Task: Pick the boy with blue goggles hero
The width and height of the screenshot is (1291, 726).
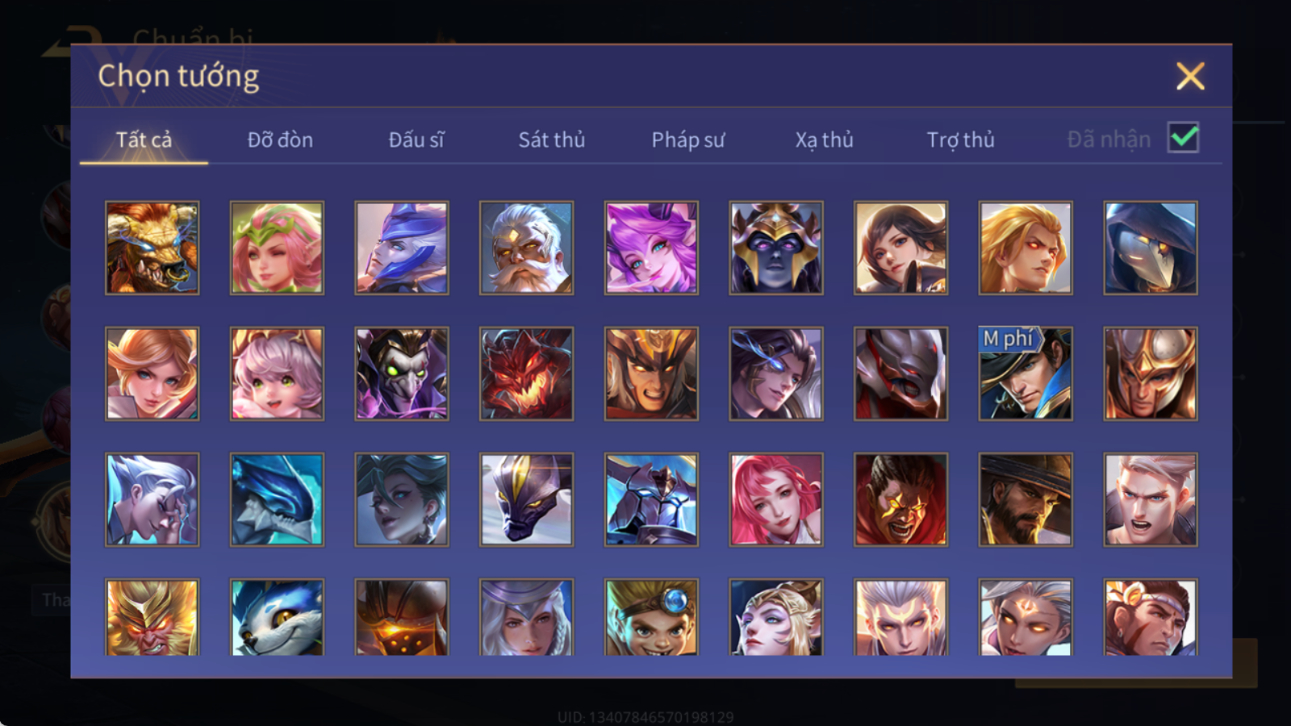Action: tap(651, 617)
